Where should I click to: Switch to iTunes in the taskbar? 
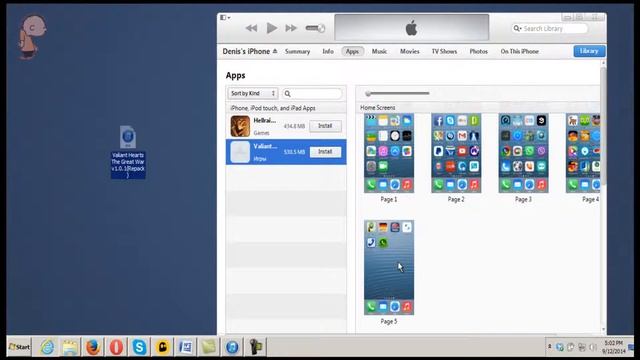point(232,347)
